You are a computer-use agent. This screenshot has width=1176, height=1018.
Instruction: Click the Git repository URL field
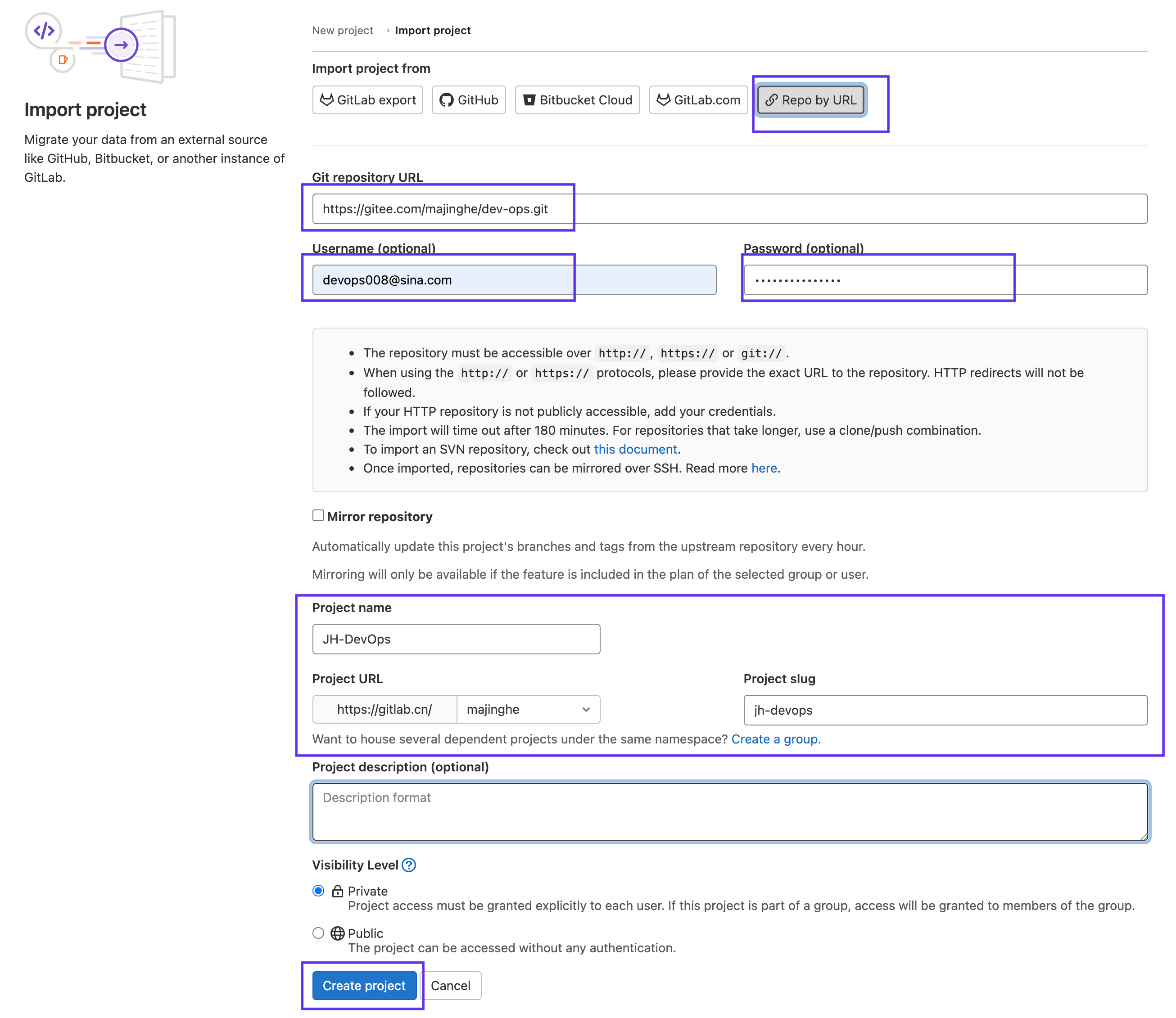click(729, 209)
